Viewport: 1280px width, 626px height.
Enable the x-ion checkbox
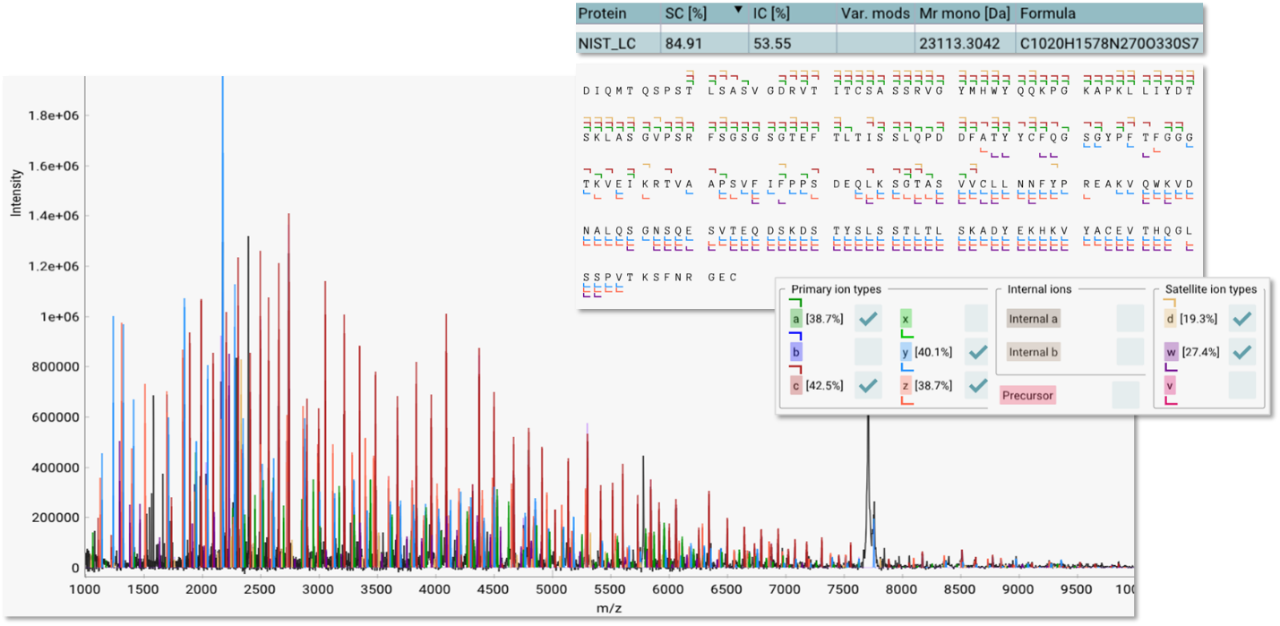coord(976,318)
